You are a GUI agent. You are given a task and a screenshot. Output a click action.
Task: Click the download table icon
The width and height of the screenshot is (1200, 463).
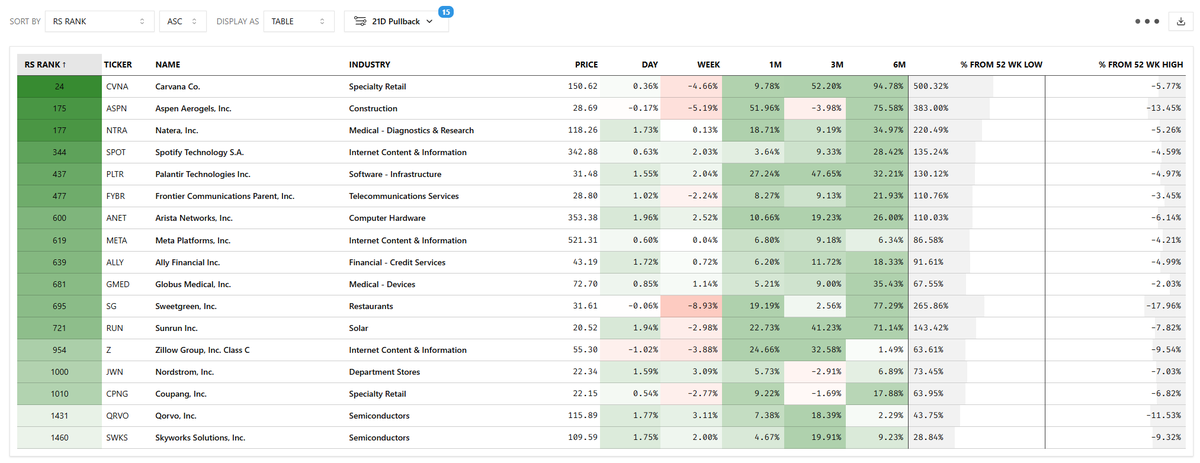point(1180,21)
